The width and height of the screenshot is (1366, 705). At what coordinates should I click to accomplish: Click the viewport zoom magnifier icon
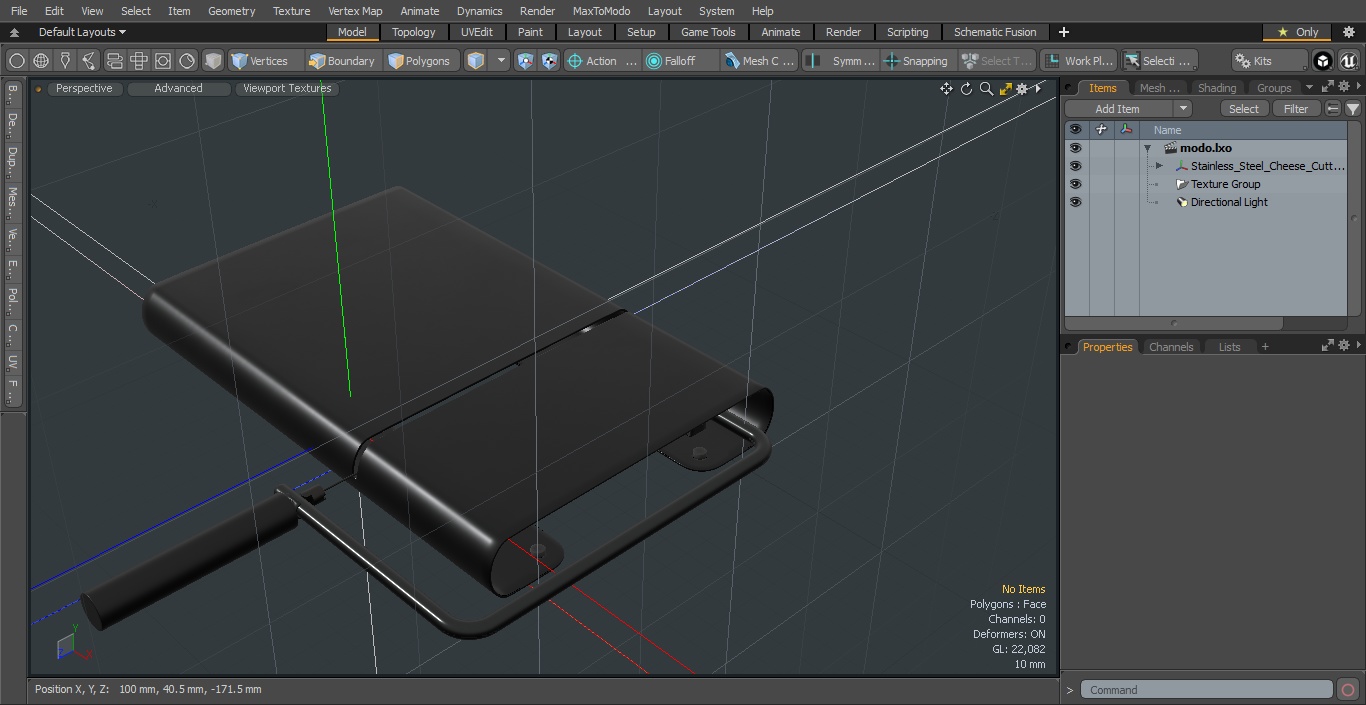coord(986,89)
